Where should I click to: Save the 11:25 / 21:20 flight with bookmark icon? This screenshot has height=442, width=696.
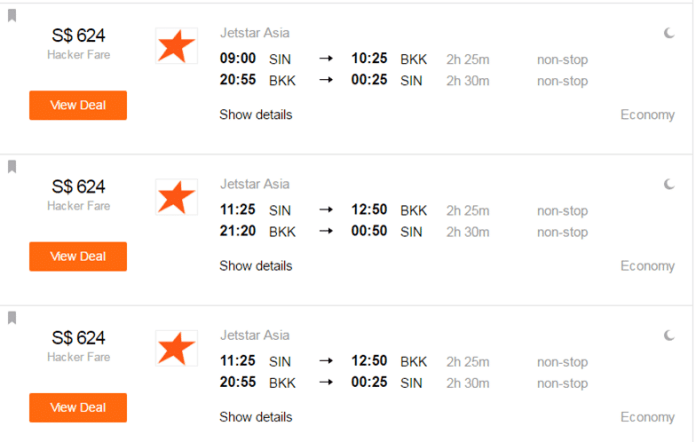[x=12, y=167]
